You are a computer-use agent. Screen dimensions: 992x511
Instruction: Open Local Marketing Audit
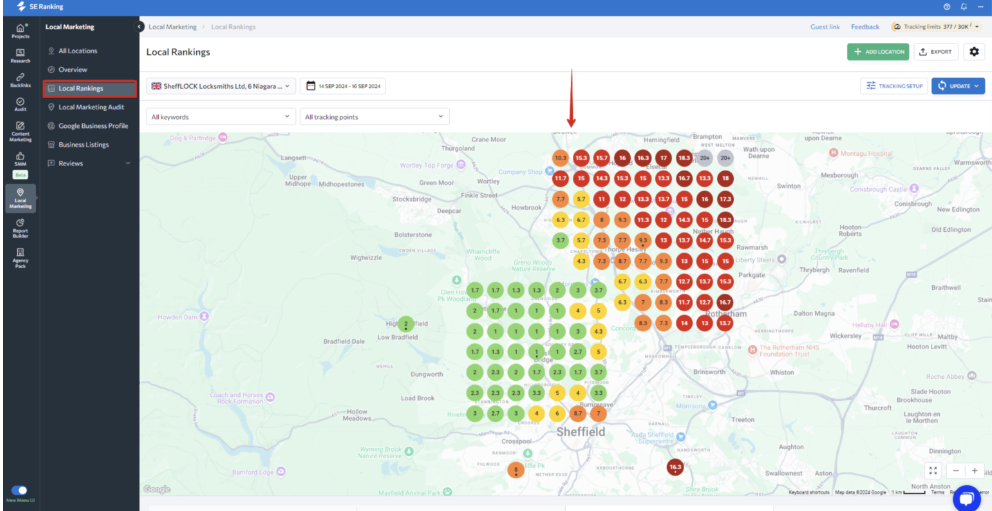[89, 107]
